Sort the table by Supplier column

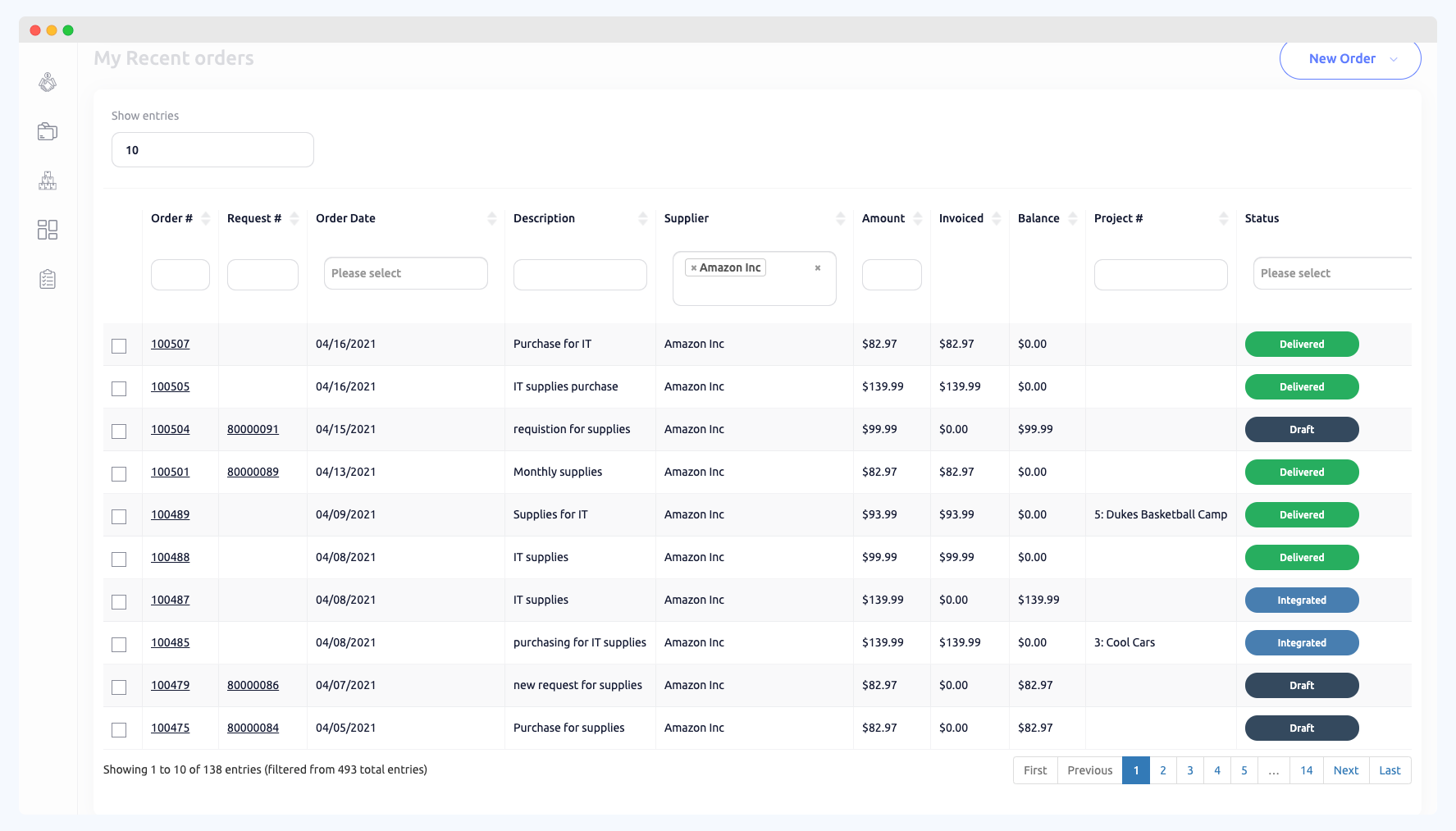click(x=840, y=218)
